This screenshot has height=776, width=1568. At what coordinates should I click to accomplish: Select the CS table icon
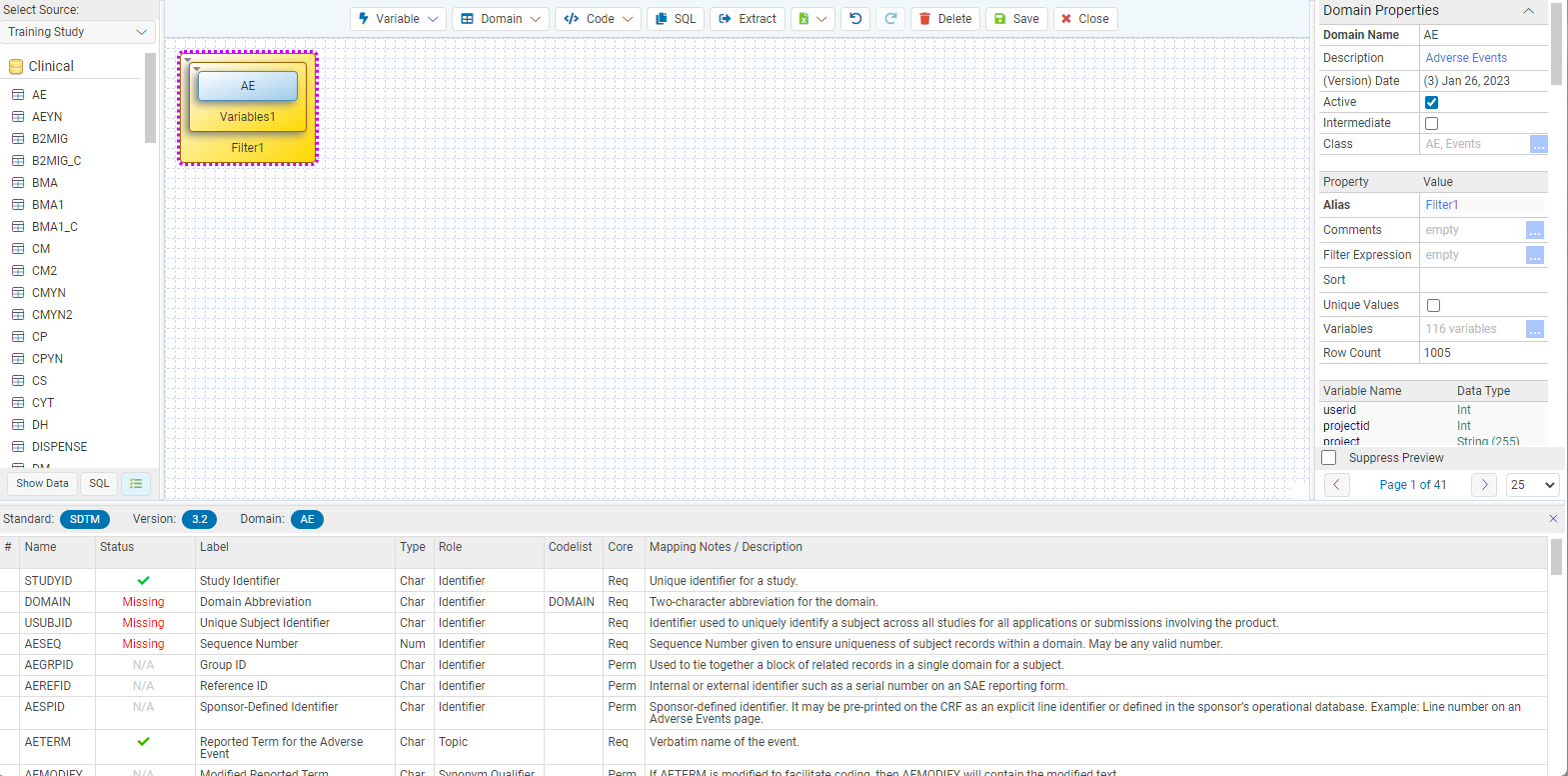18,381
